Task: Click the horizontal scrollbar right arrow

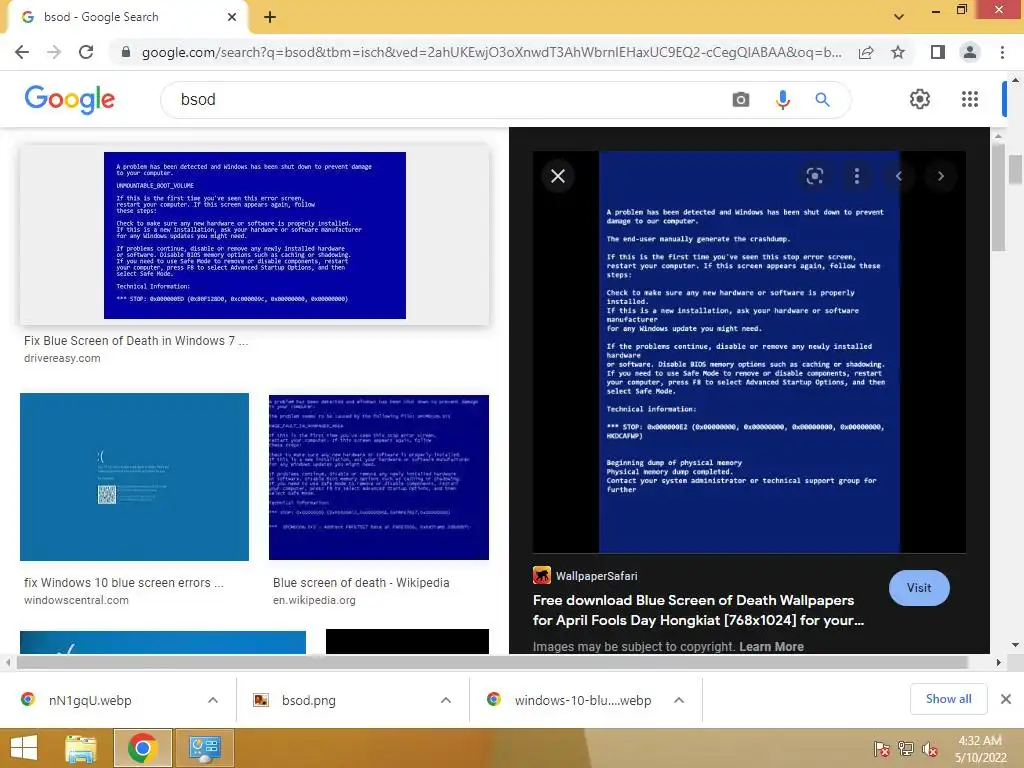Action: [x=998, y=662]
